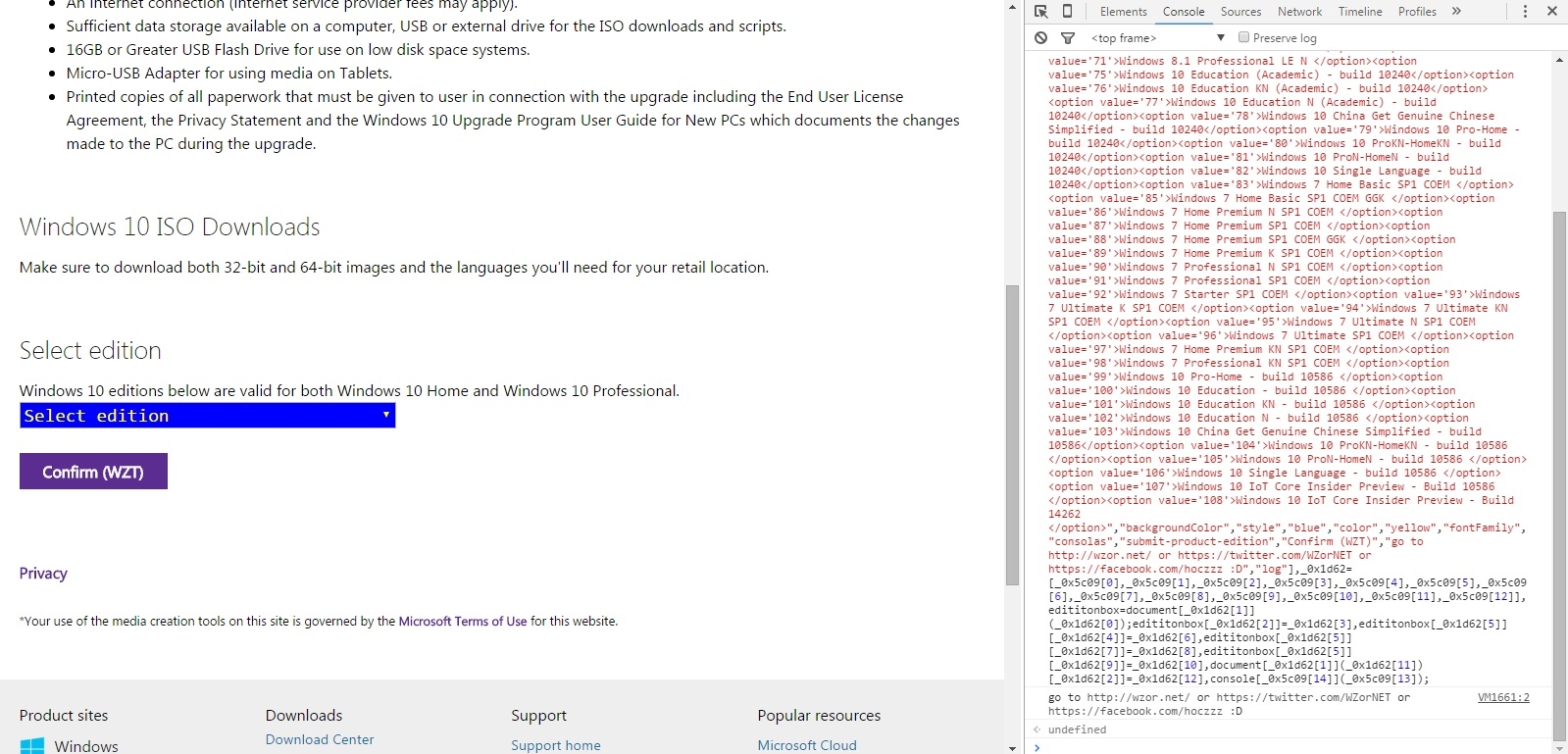Open the Sources tab
Image resolution: width=1568 pixels, height=754 pixels.
1240,12
